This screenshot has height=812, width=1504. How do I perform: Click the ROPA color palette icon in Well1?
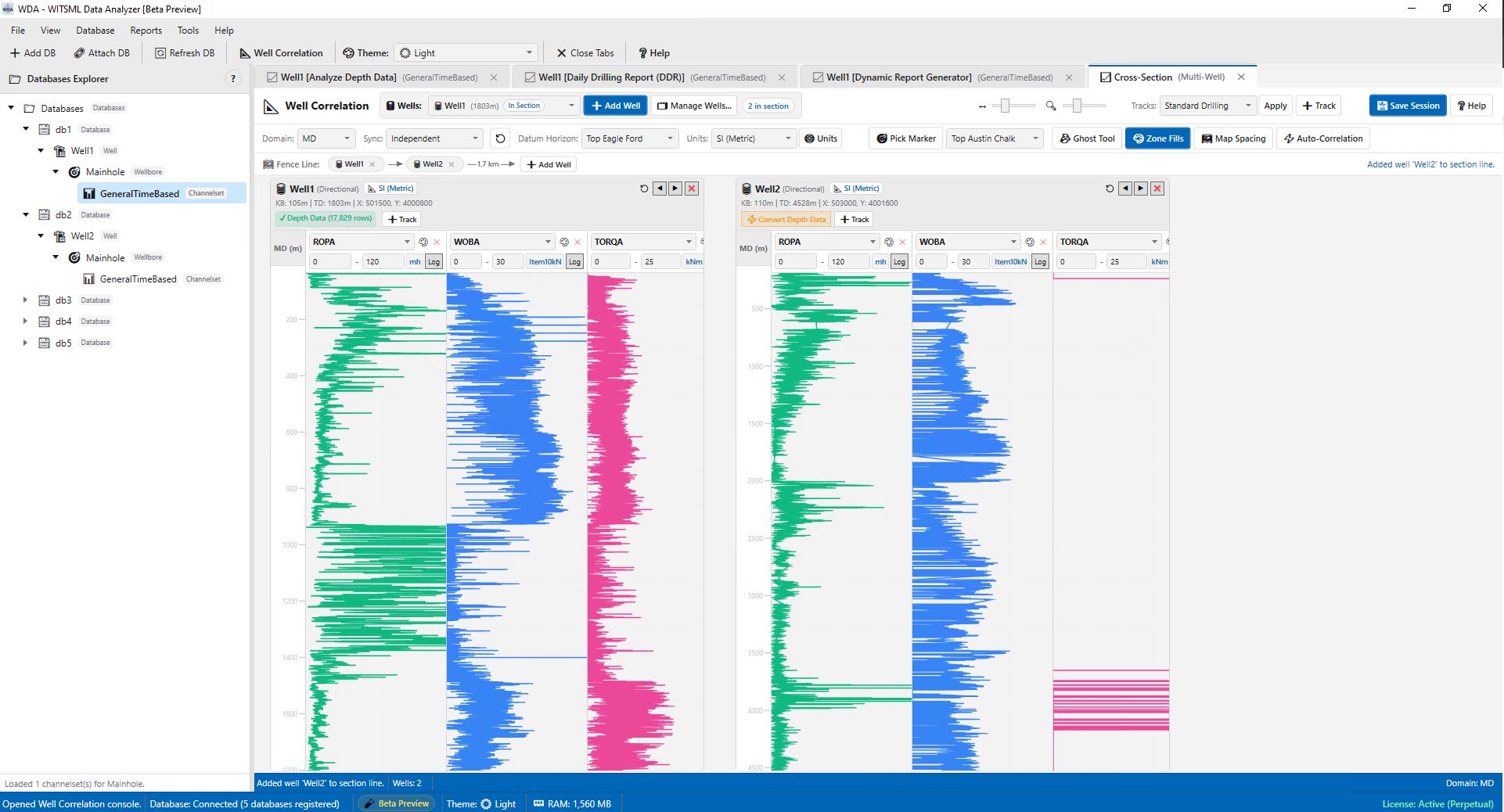423,242
